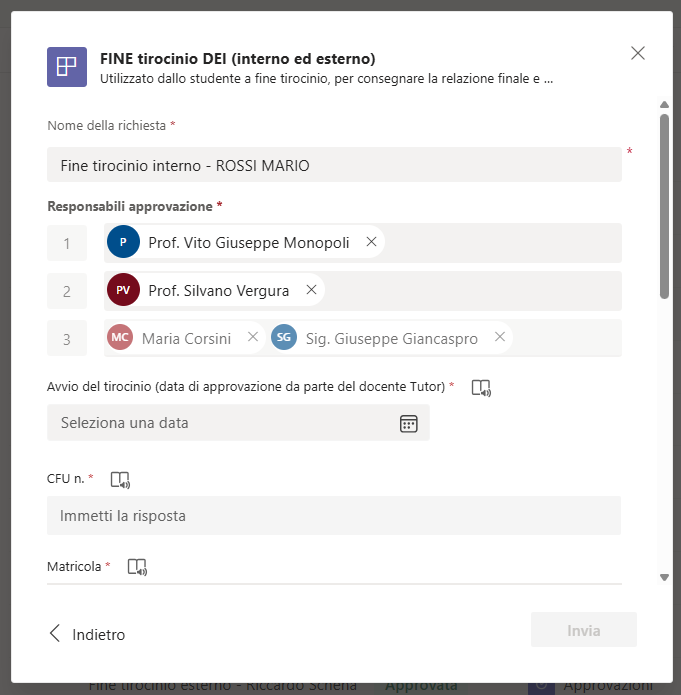Screen dimensions: 681x695
Task: Open the calendar date picker icon
Action: click(408, 423)
